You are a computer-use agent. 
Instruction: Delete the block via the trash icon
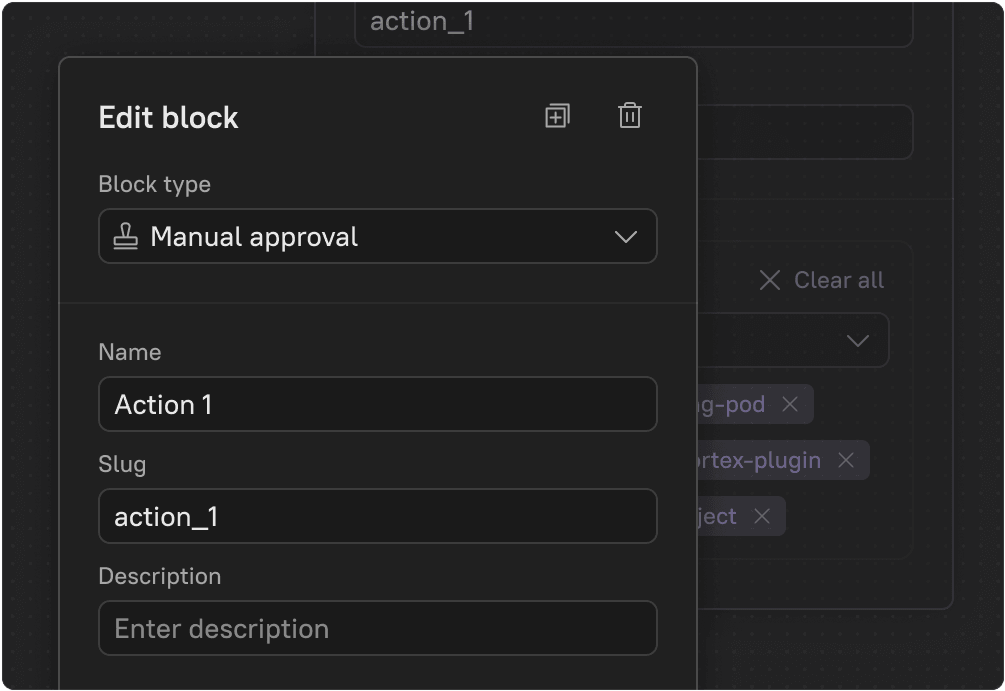click(630, 116)
